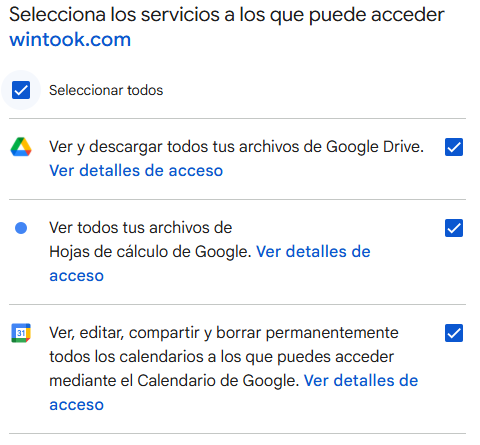Click the Google Drive triangle icon
This screenshot has height=445, width=480.
pos(21,147)
